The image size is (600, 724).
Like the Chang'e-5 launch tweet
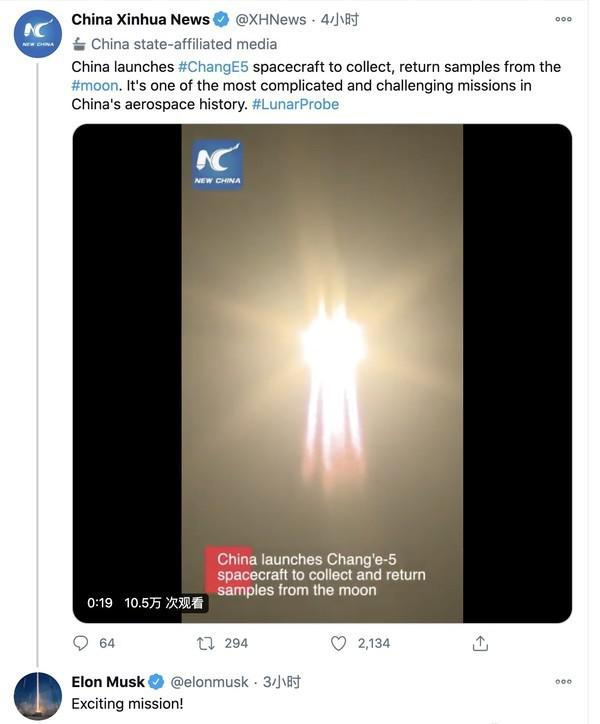coord(339,643)
